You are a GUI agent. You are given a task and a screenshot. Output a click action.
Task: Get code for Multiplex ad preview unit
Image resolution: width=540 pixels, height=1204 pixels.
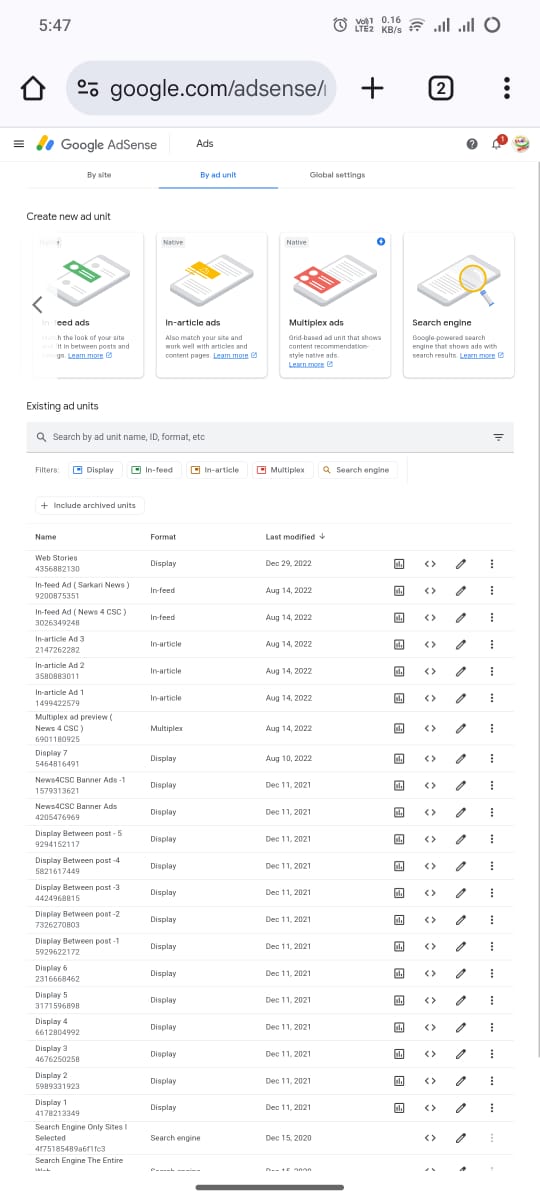(430, 729)
